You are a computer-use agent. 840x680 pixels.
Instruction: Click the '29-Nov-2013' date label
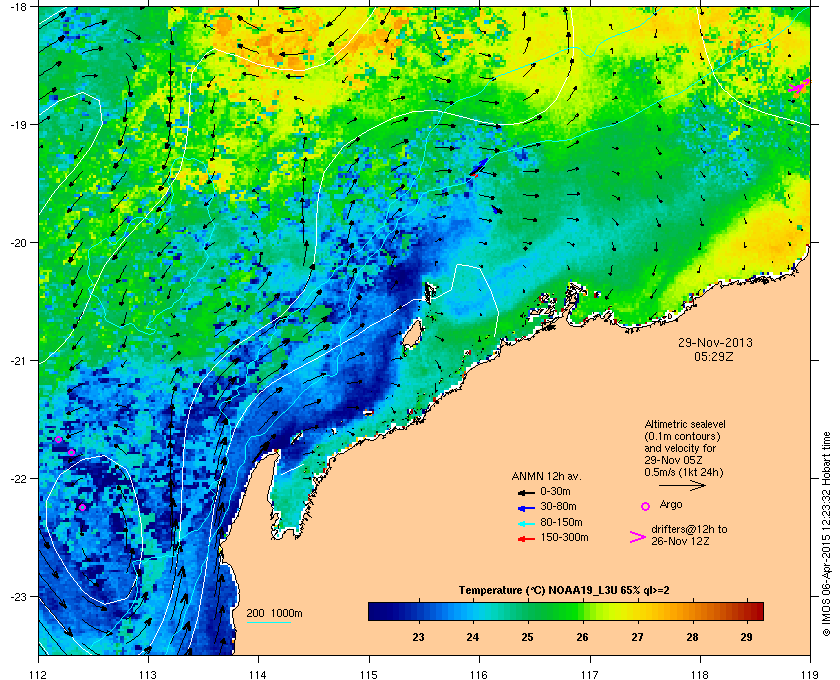point(715,343)
